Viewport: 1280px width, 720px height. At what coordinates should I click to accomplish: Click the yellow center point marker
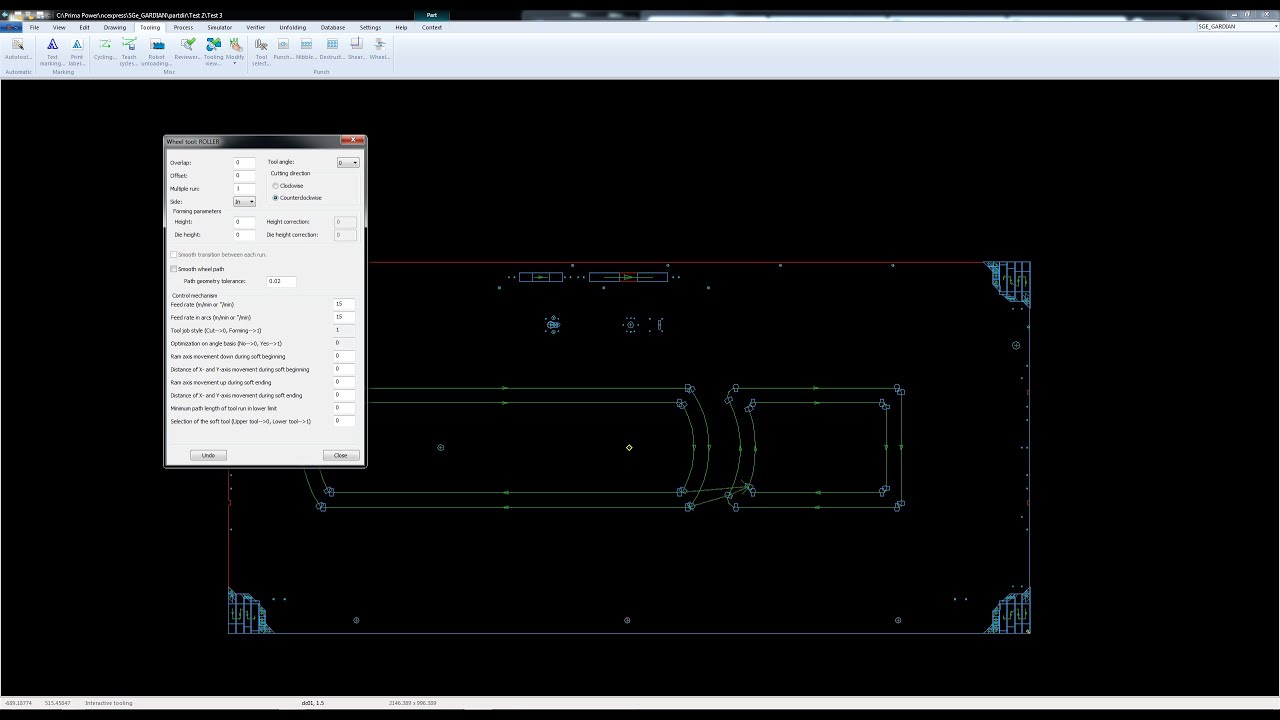pyautogui.click(x=629, y=448)
